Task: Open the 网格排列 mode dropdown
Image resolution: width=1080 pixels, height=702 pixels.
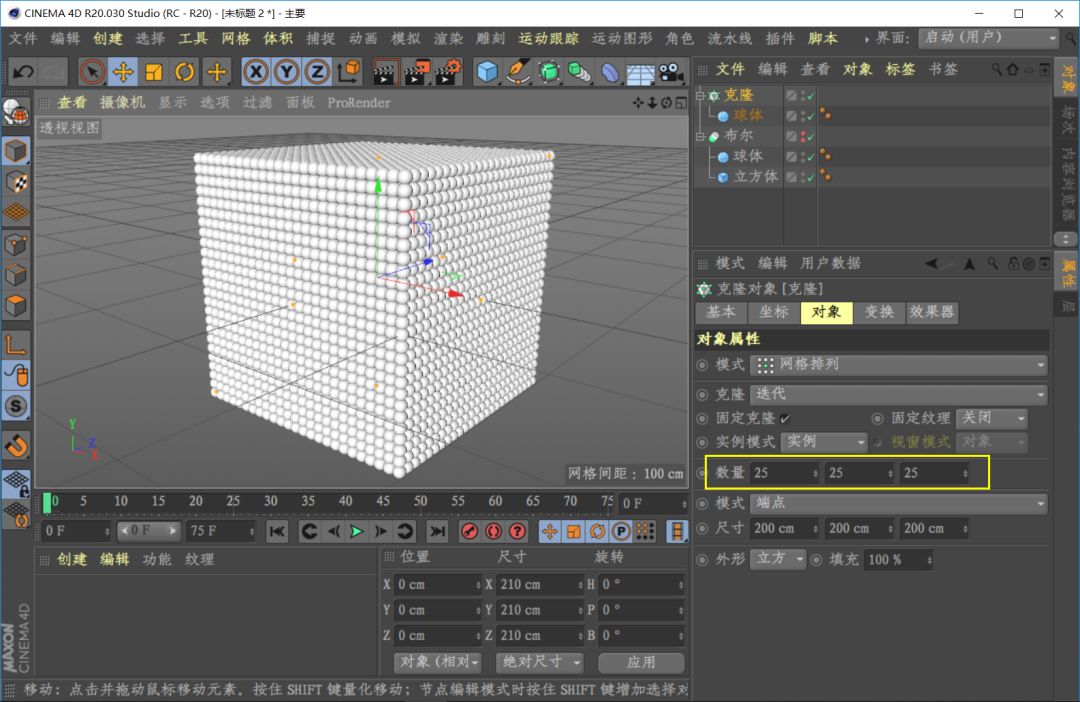Action: coord(898,365)
